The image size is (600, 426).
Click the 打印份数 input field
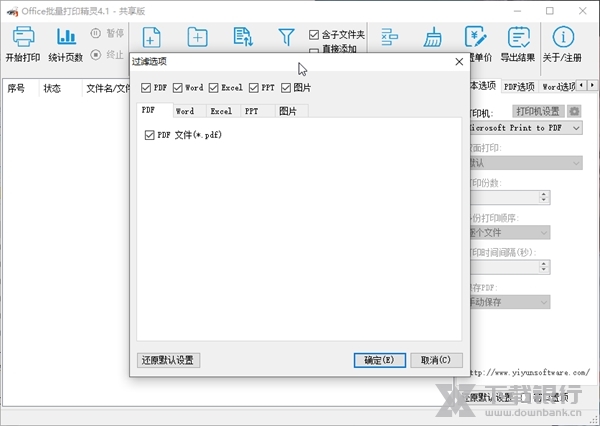click(504, 197)
